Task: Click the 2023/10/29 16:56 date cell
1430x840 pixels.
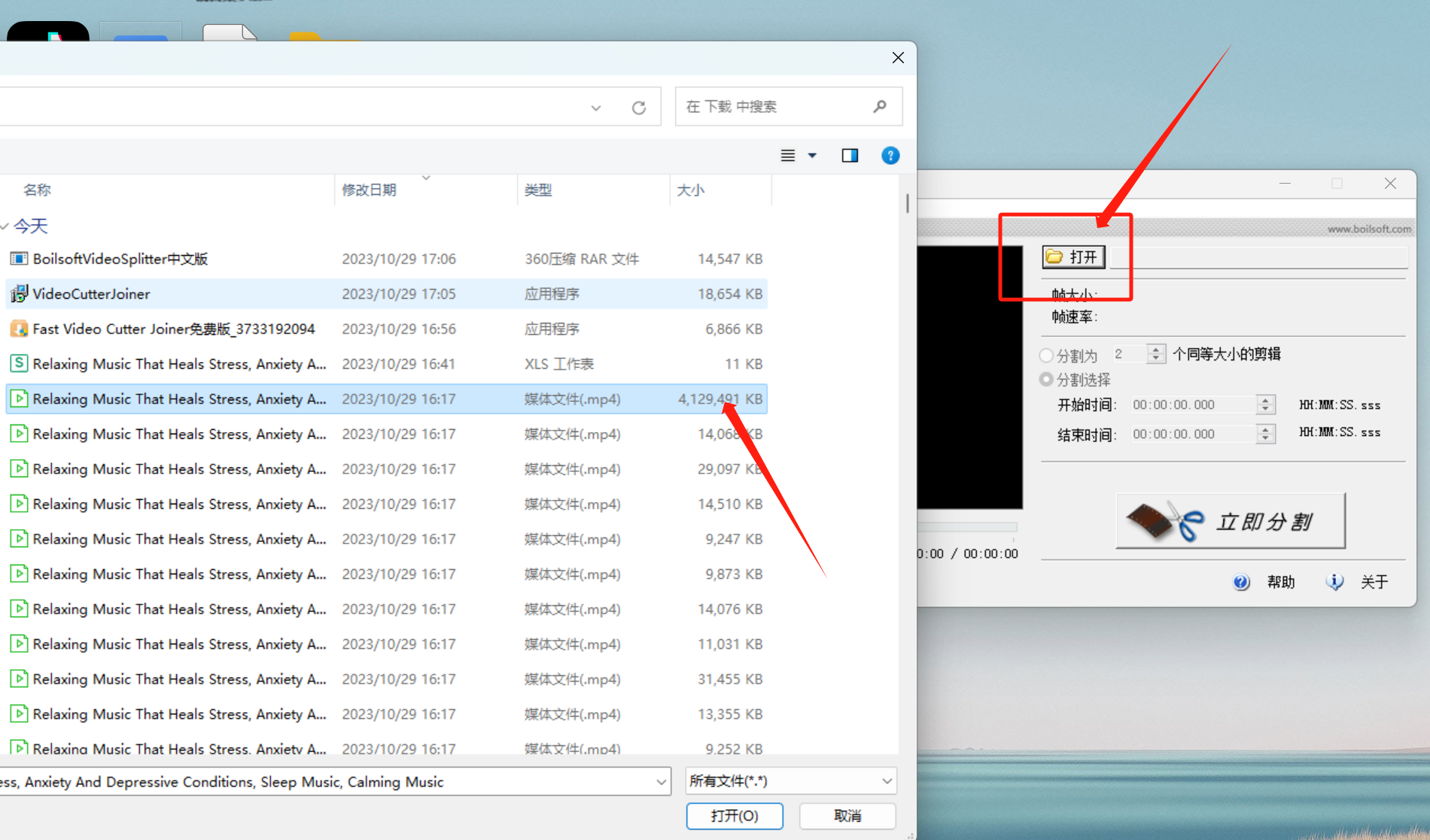Action: pos(398,329)
